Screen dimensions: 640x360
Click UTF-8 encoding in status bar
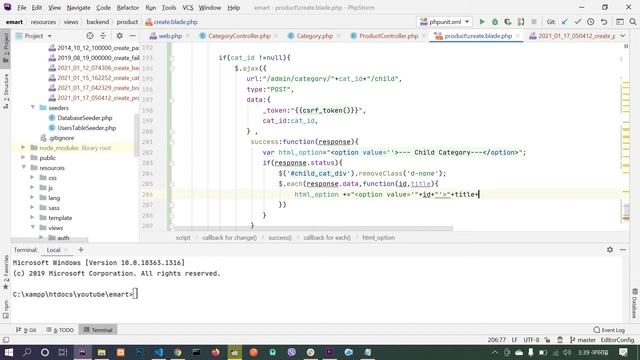click(531, 340)
